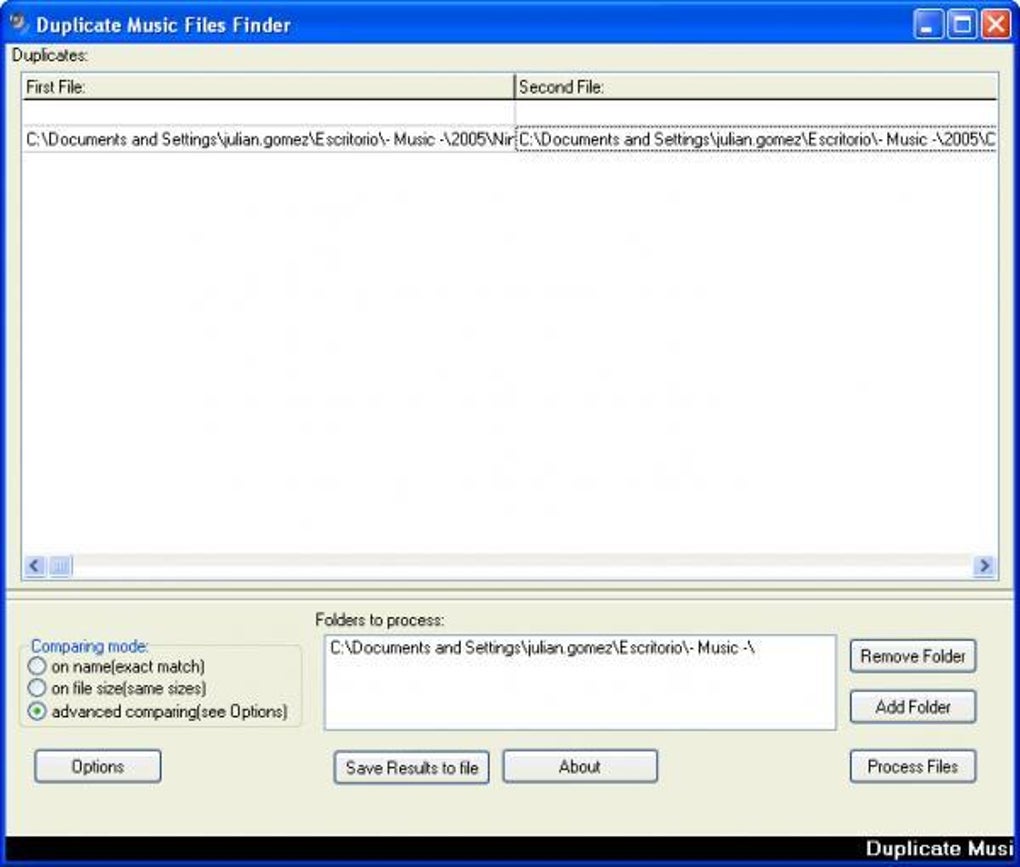Minimize the Duplicate Music Files Finder window

tap(929, 25)
